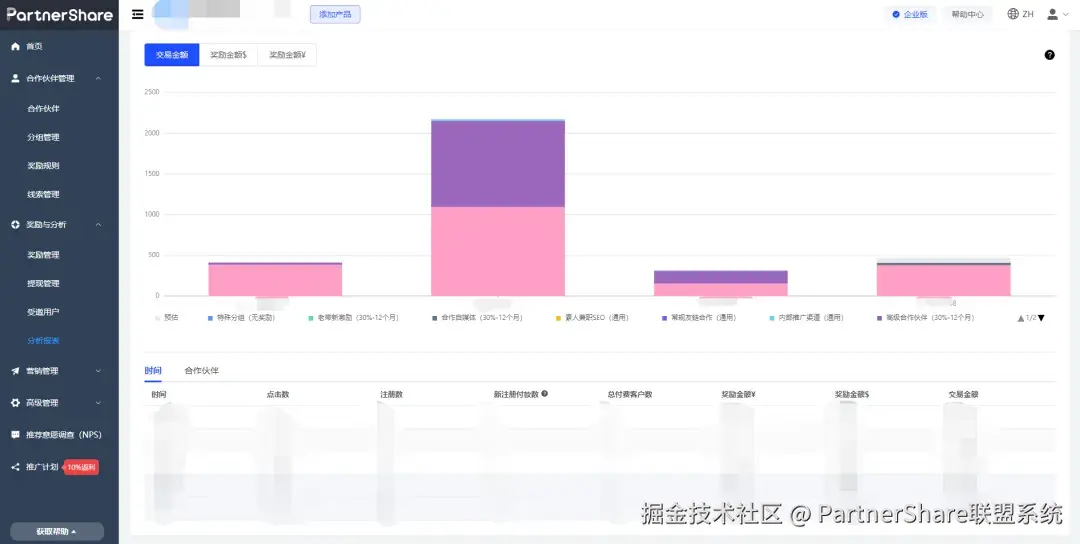Click info icon beside 新注册付款数
The width and height of the screenshot is (1080, 544).
click(x=545, y=394)
